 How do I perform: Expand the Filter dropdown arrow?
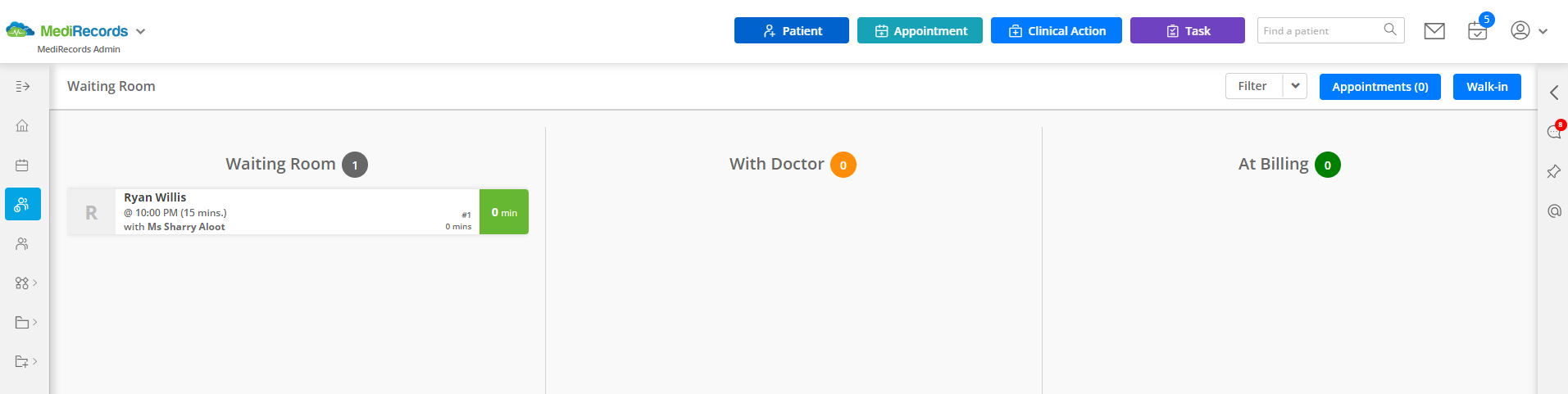tap(1295, 86)
